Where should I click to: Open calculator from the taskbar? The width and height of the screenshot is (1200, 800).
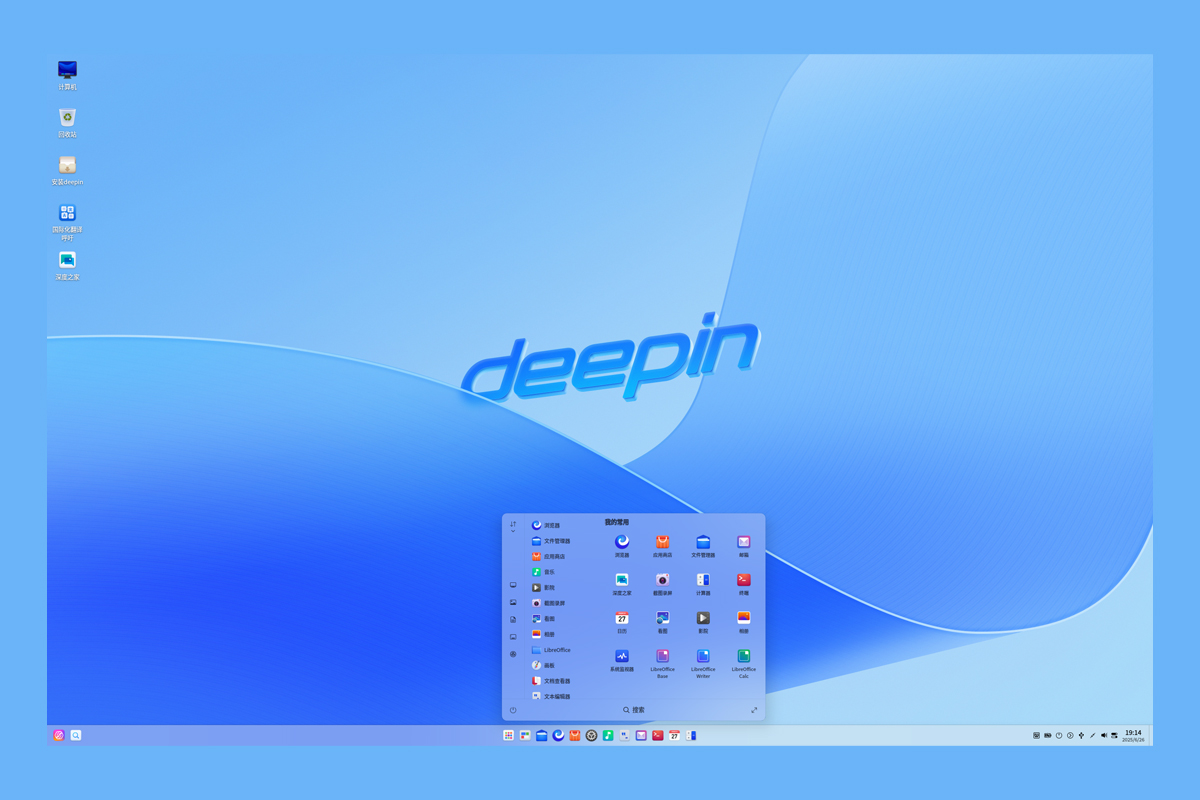(691, 735)
